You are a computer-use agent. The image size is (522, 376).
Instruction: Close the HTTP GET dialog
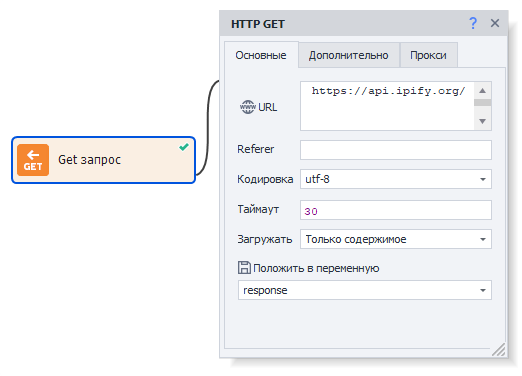495,23
